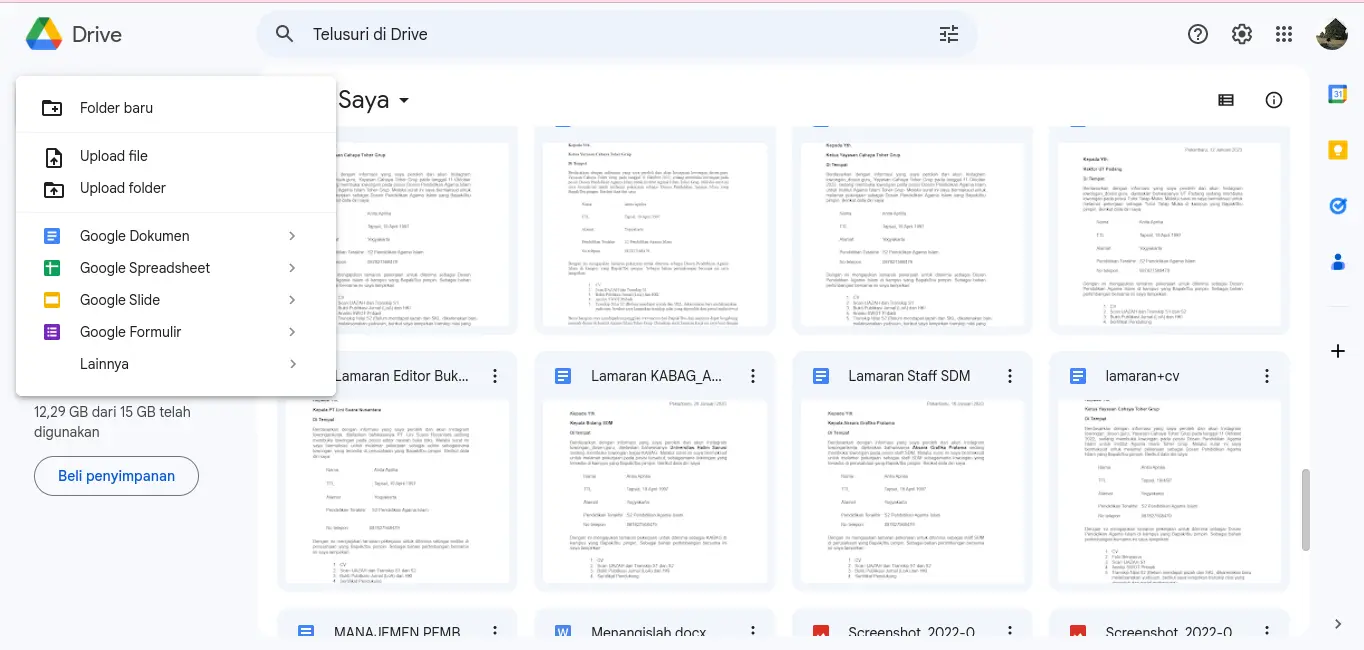Open Contacts side panel
This screenshot has height=650, width=1364.
1338,262
